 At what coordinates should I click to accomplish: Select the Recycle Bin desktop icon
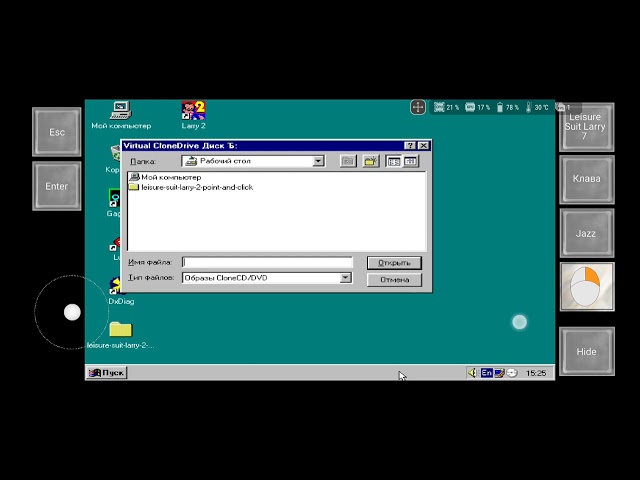(115, 157)
